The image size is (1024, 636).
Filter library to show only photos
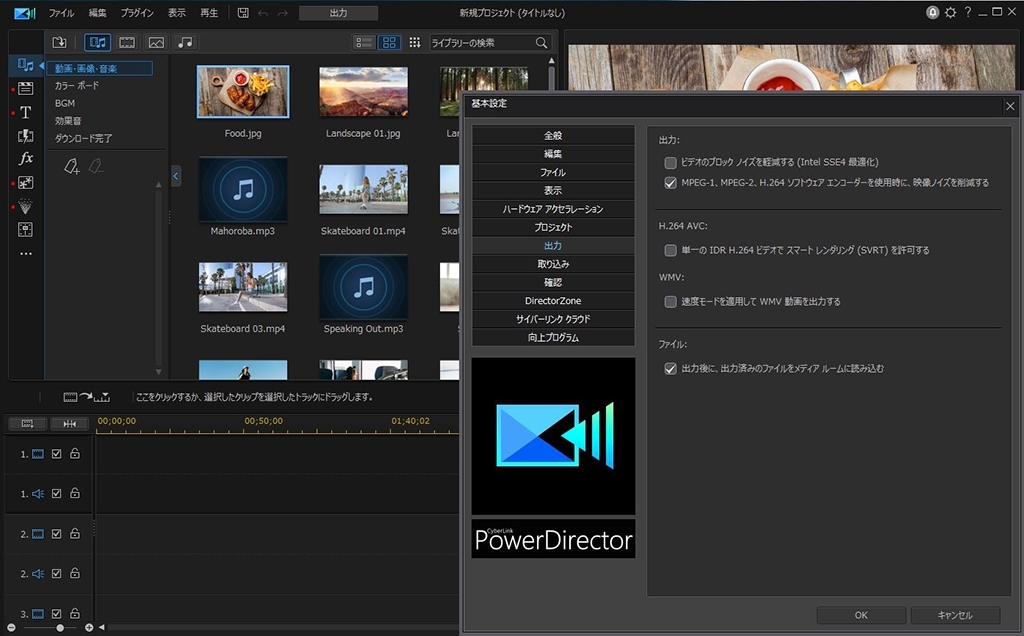pos(156,42)
